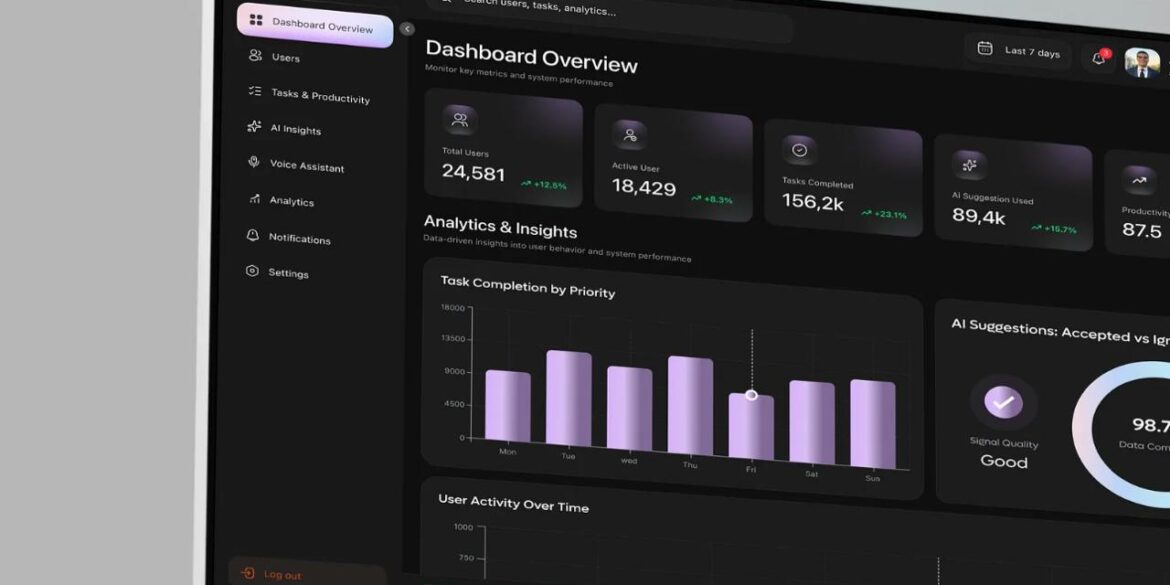Image resolution: width=1170 pixels, height=585 pixels.
Task: Click the Signal Quality checkmark icon
Action: (x=1003, y=402)
